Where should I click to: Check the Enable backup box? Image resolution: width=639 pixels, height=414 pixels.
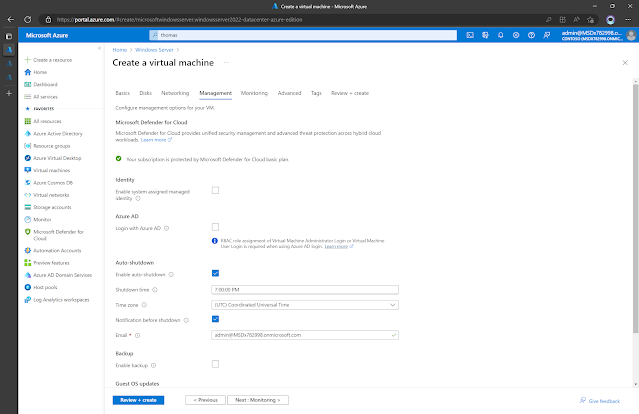point(215,364)
